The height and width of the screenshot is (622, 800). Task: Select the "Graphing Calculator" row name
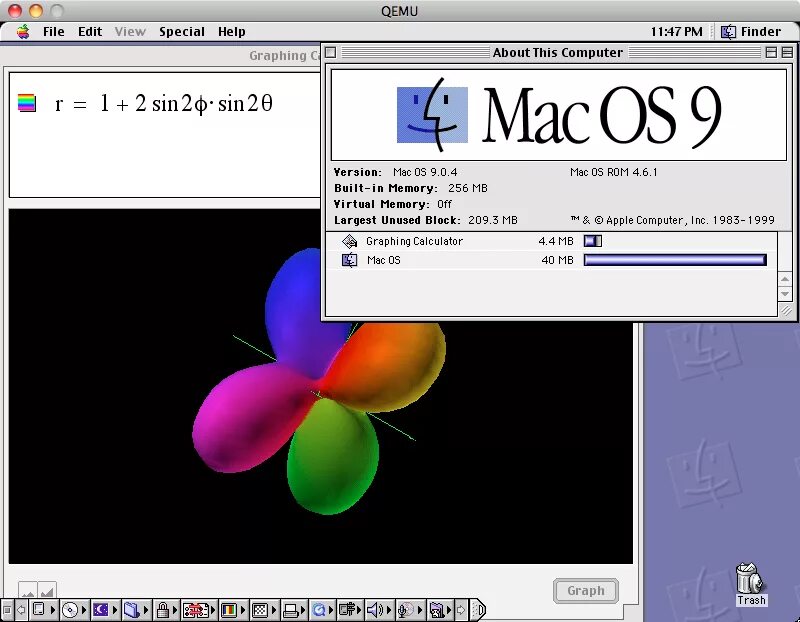414,241
